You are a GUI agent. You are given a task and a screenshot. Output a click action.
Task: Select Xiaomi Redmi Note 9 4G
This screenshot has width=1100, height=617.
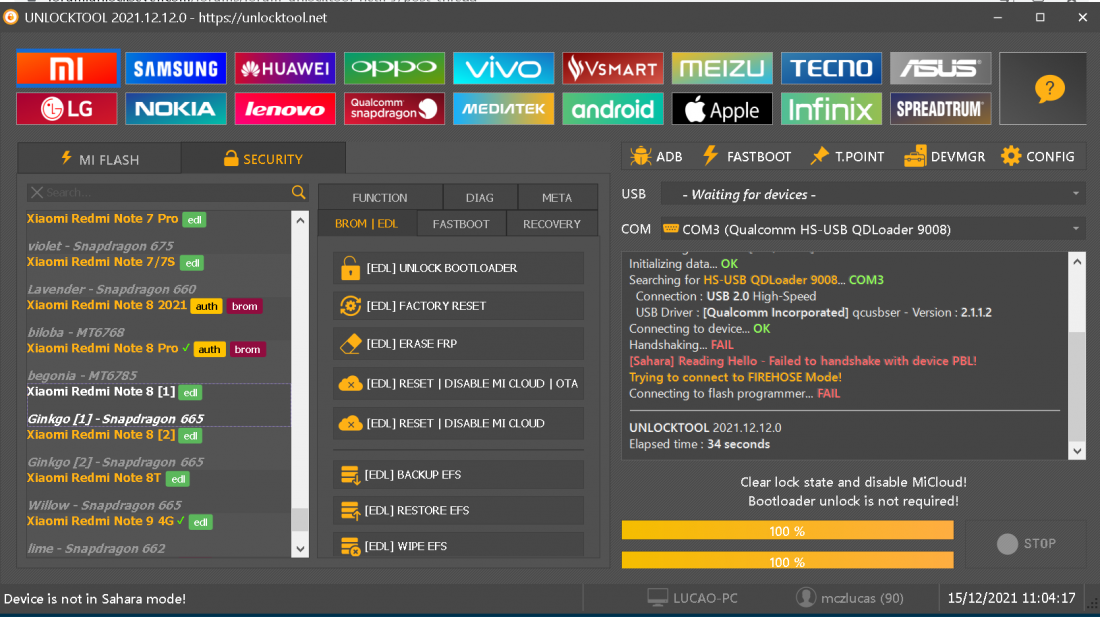pyautogui.click(x=100, y=521)
